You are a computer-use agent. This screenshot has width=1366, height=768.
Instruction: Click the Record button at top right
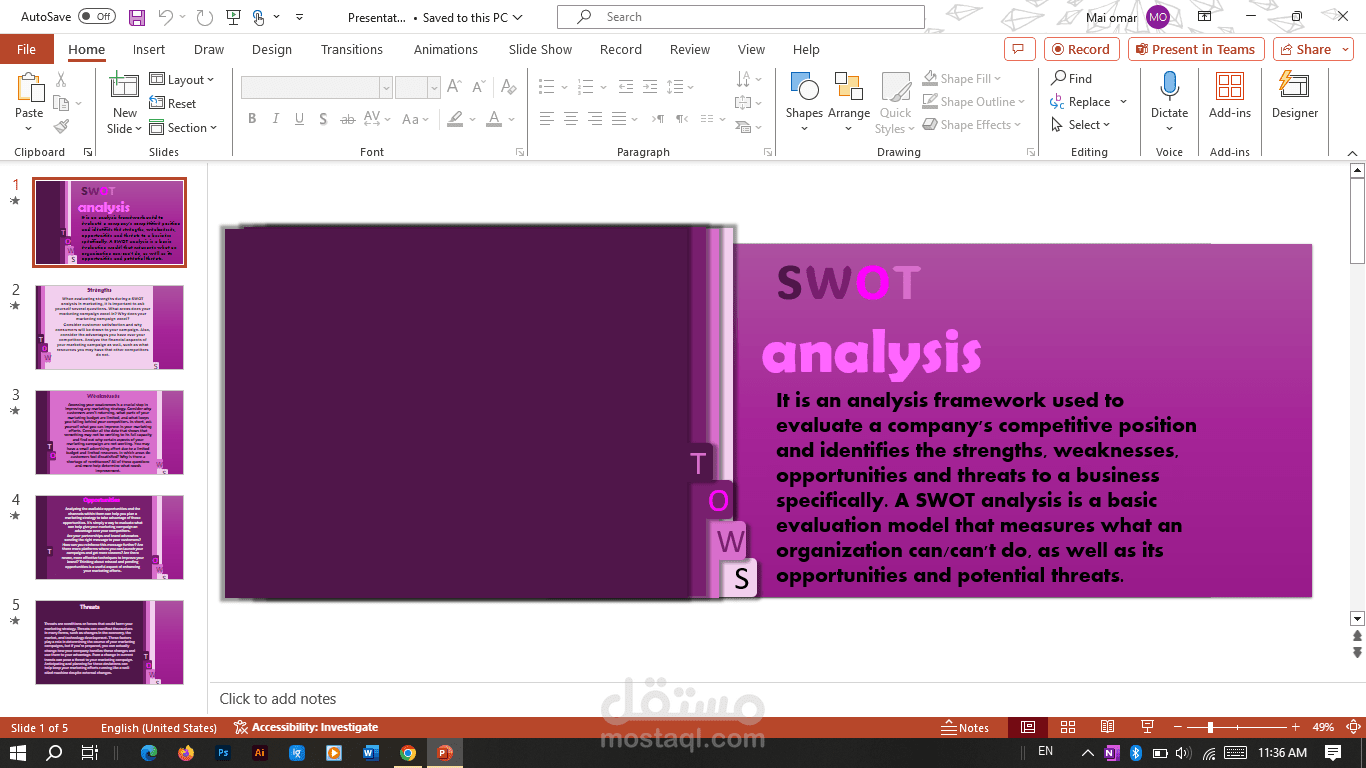point(1081,49)
